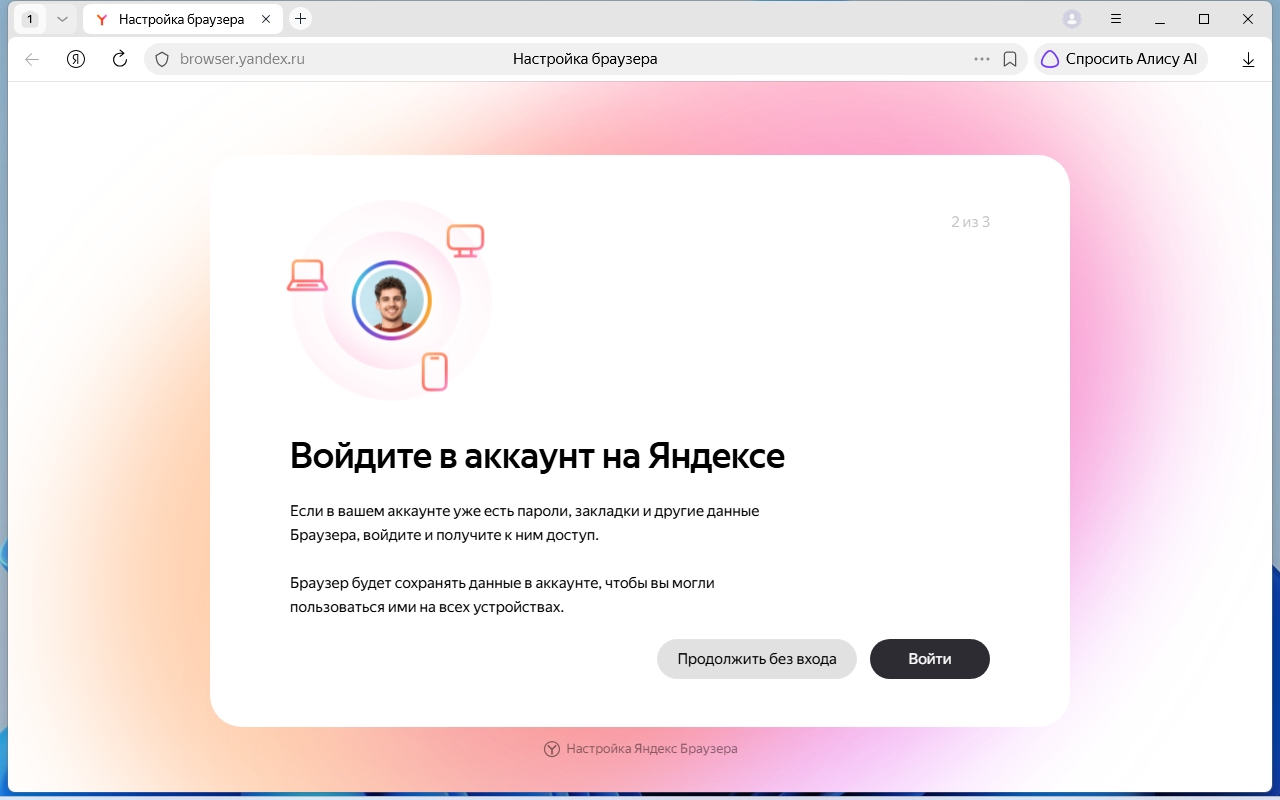Click the Войти button
Screen dimensions: 1280x800
[x=930, y=659]
